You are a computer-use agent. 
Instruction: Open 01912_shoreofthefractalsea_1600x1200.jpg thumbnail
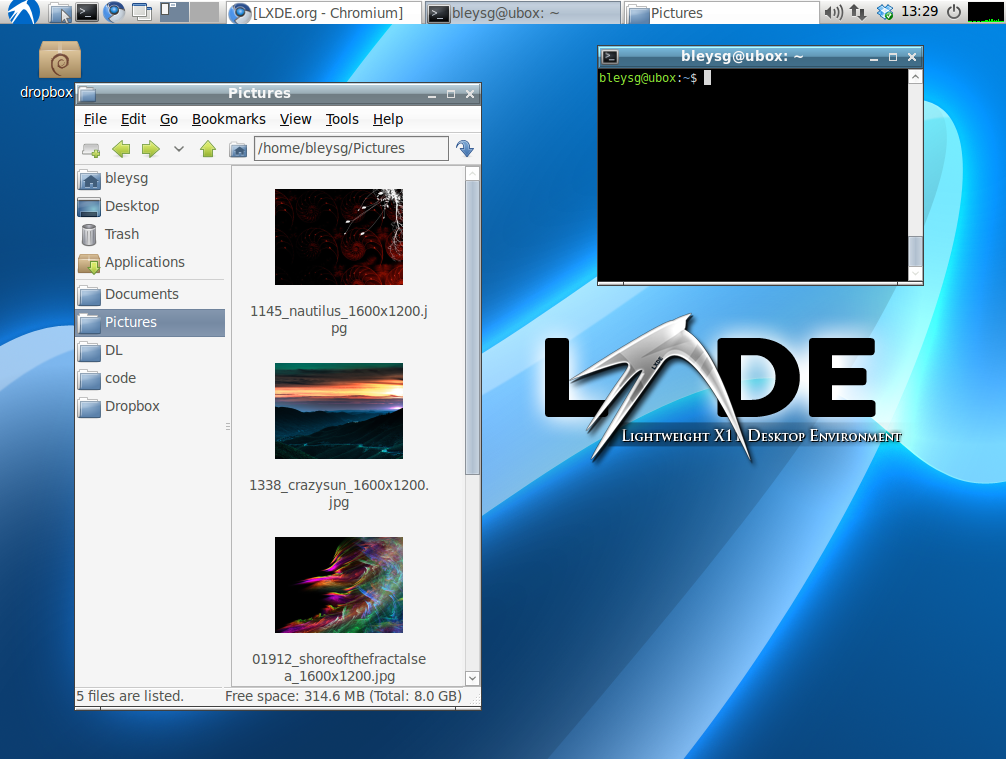(x=338, y=585)
